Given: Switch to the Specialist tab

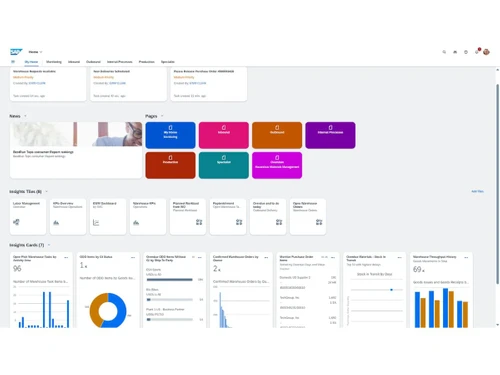Looking at the screenshot, I should coord(168,62).
